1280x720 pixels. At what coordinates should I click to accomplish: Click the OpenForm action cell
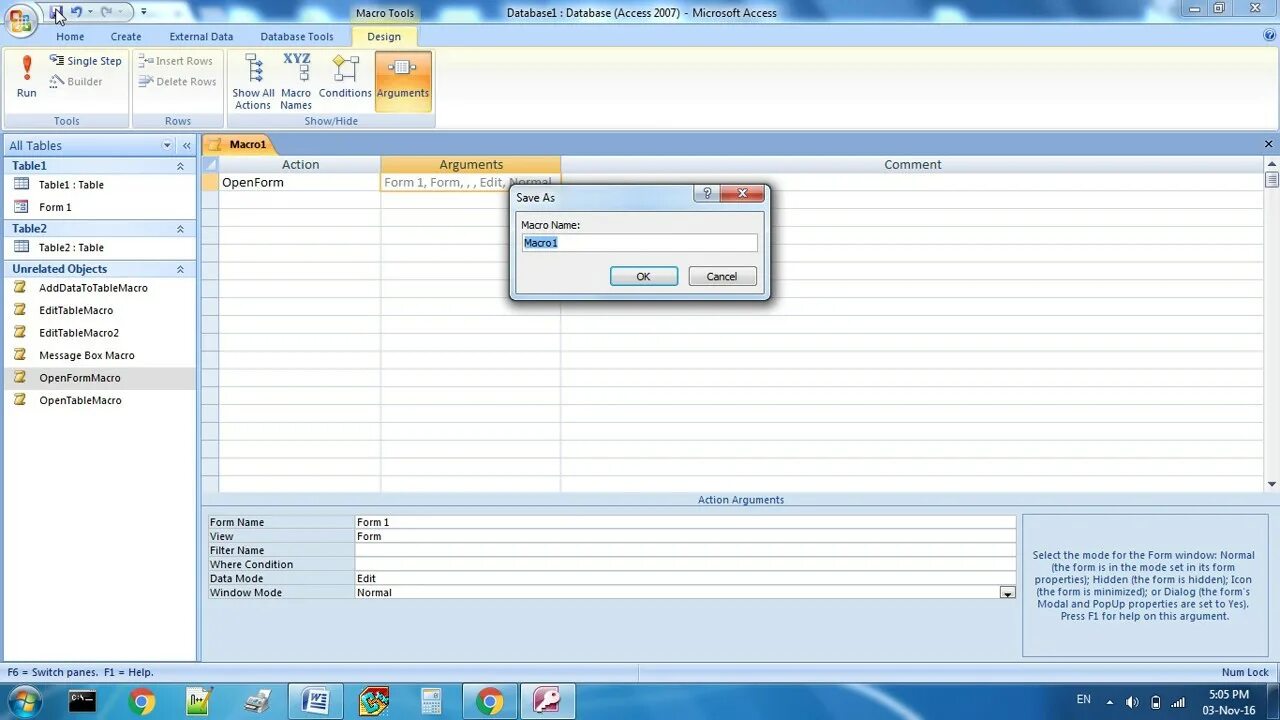pos(299,182)
